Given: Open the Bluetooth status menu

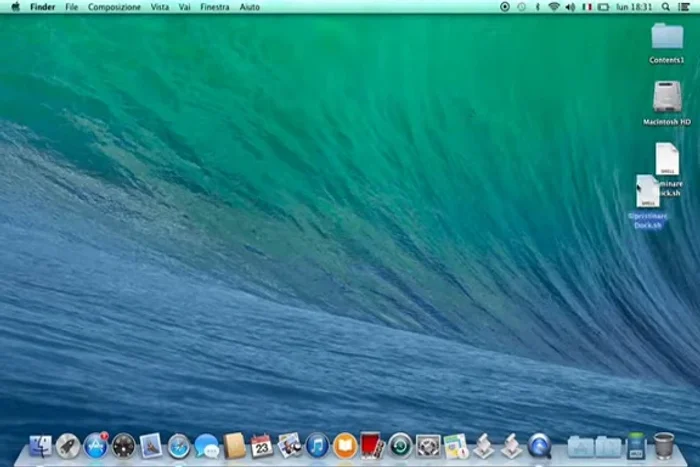Looking at the screenshot, I should point(537,7).
